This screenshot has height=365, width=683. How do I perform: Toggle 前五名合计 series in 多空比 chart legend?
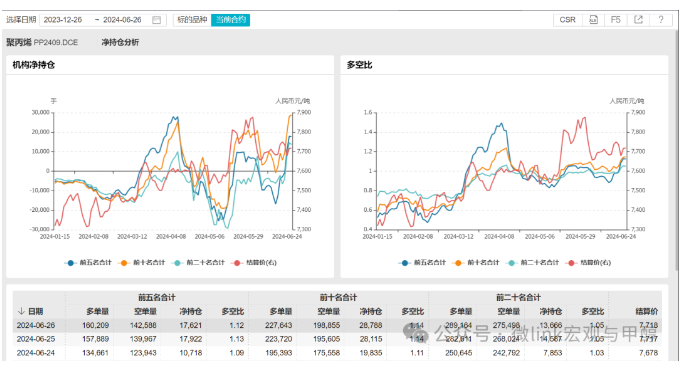click(423, 263)
